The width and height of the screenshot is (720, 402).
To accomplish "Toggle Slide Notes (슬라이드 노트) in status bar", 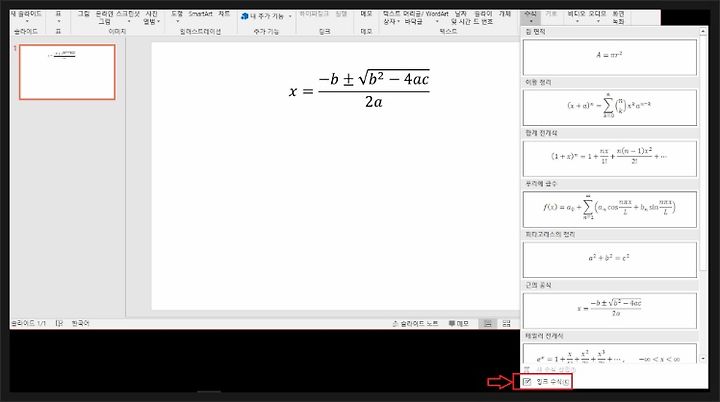I will click(x=415, y=323).
